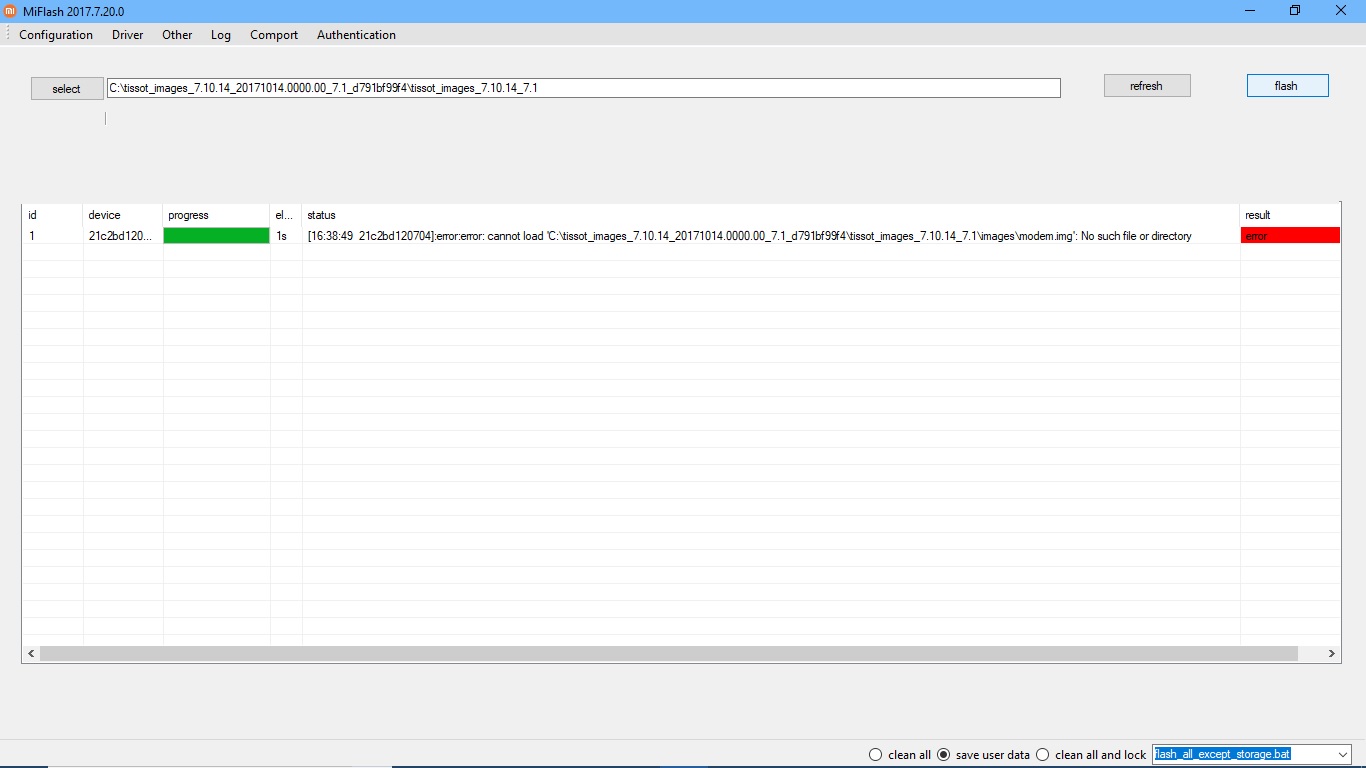This screenshot has height=768, width=1366.
Task: Click the flash button
Action: [1287, 86]
